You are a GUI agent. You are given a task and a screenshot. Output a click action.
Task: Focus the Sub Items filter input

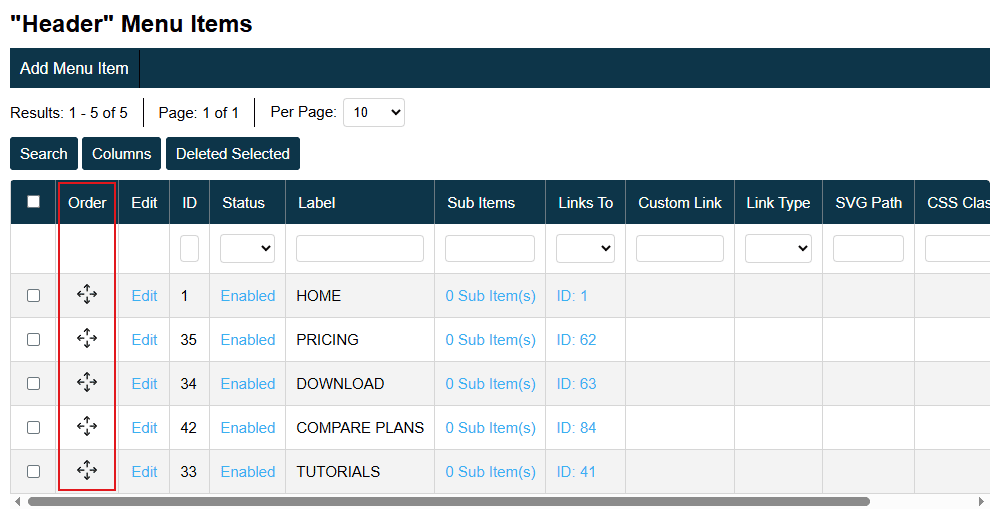pyautogui.click(x=490, y=249)
